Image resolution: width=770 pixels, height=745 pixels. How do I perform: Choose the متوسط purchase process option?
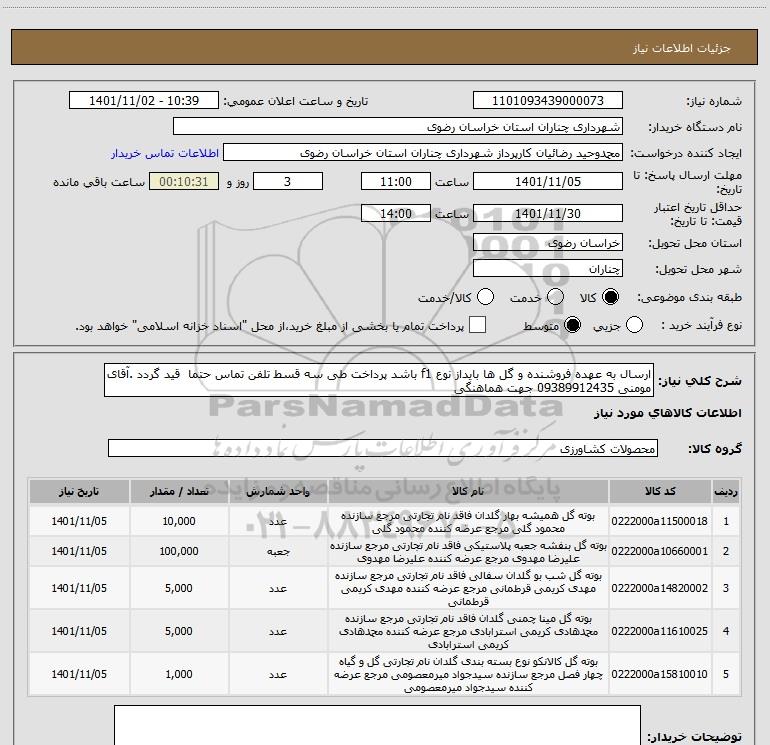pos(572,325)
